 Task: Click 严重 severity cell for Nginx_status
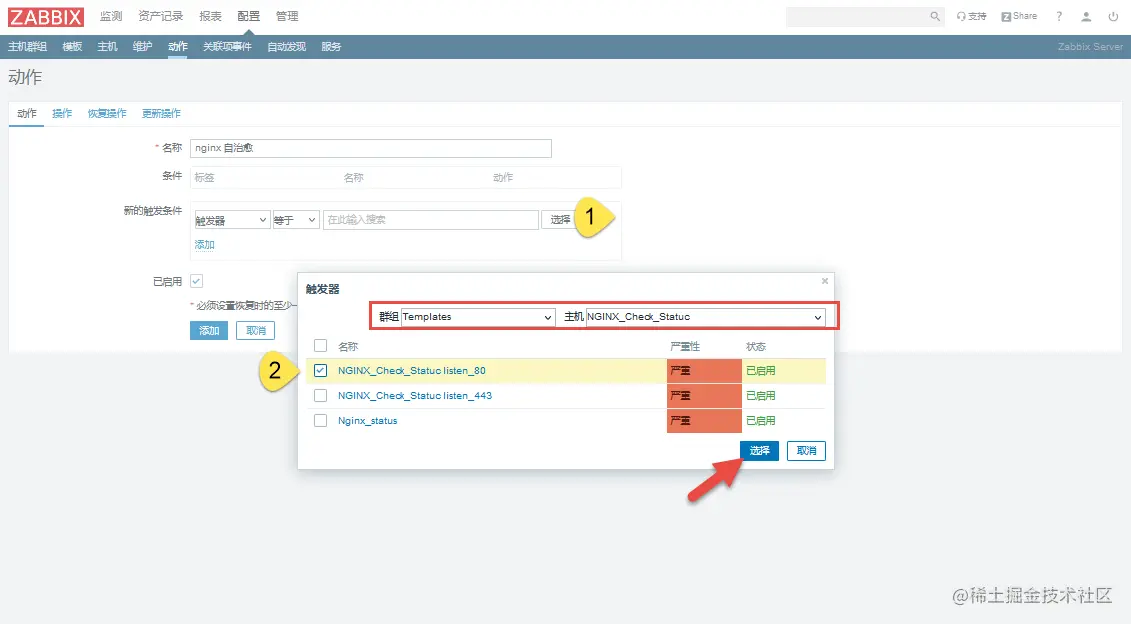pos(704,421)
